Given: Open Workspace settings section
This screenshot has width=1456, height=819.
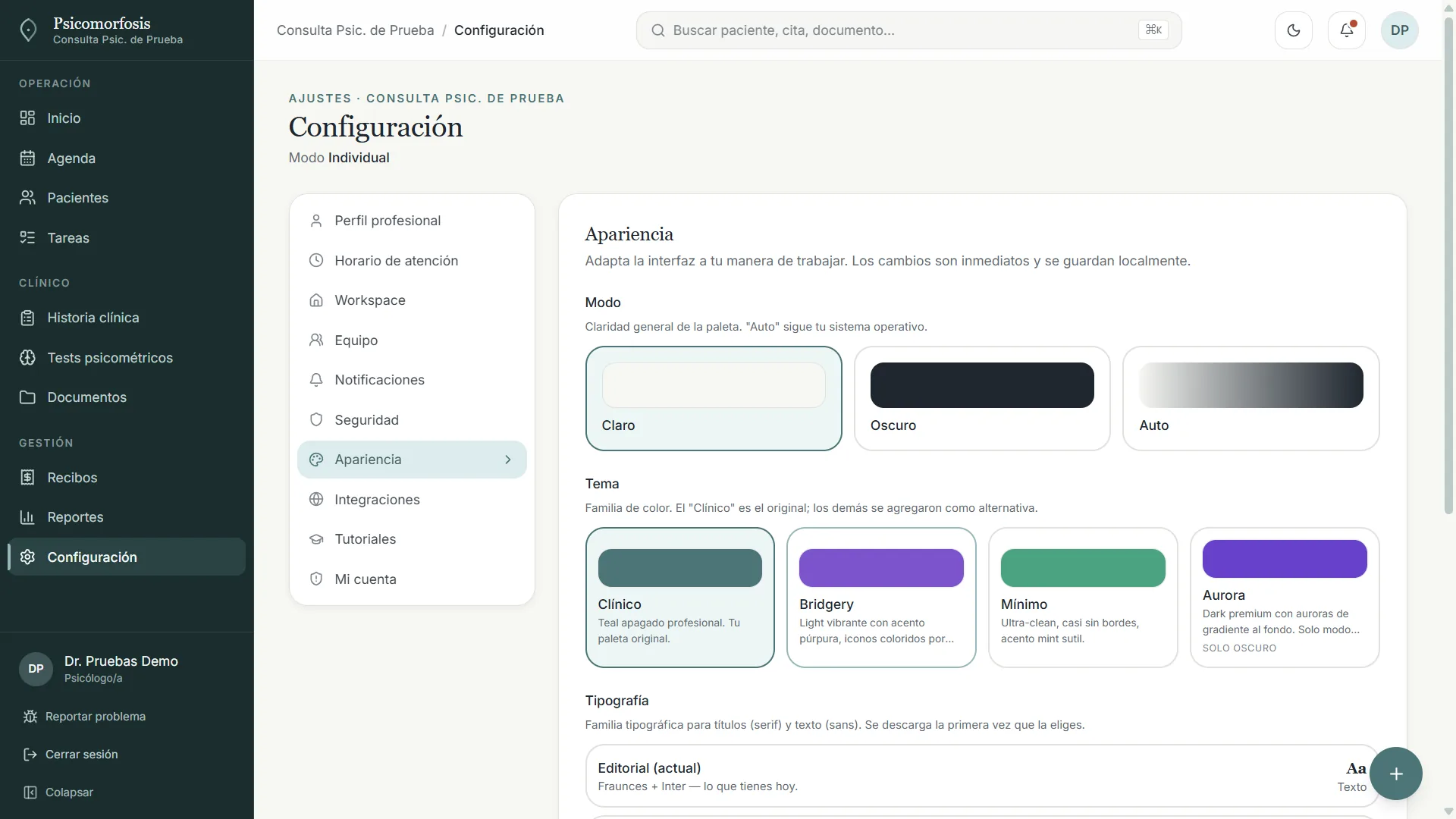Looking at the screenshot, I should pos(412,300).
